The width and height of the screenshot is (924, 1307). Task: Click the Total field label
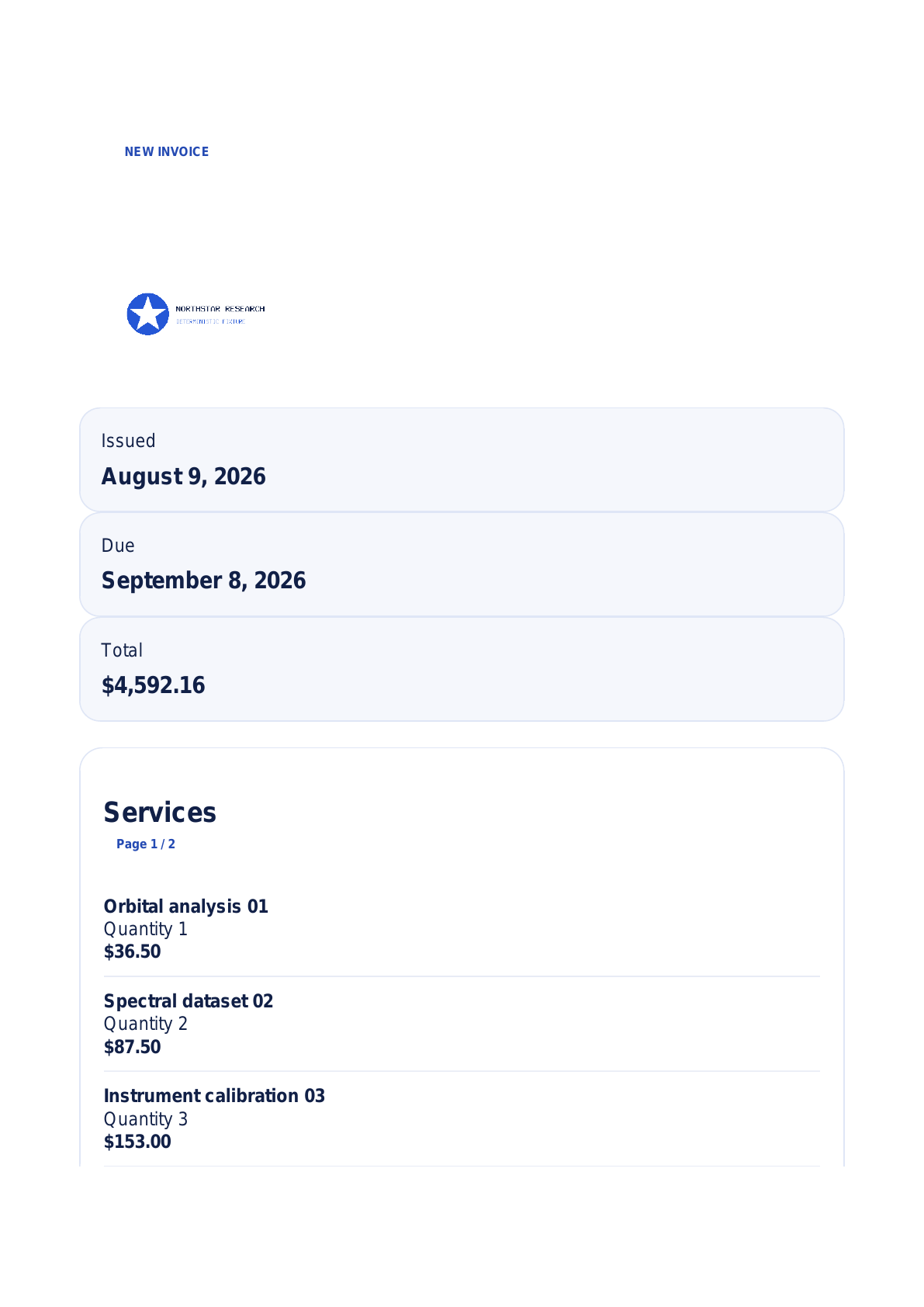[122, 650]
